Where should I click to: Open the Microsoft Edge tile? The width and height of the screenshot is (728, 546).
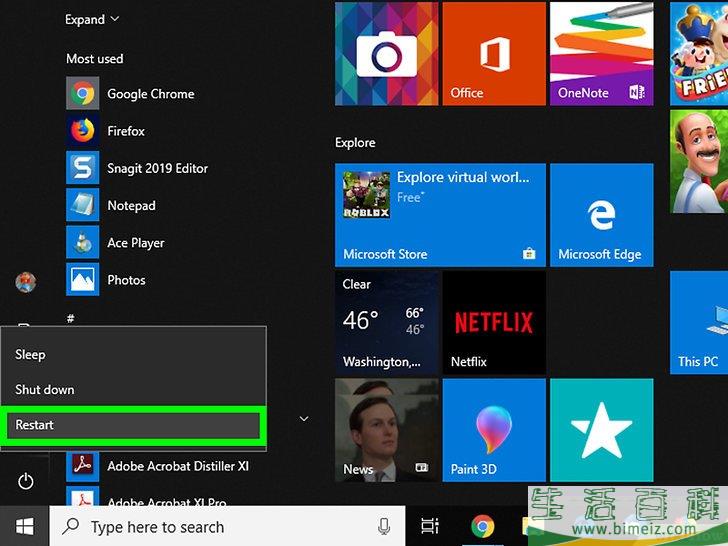coord(601,214)
